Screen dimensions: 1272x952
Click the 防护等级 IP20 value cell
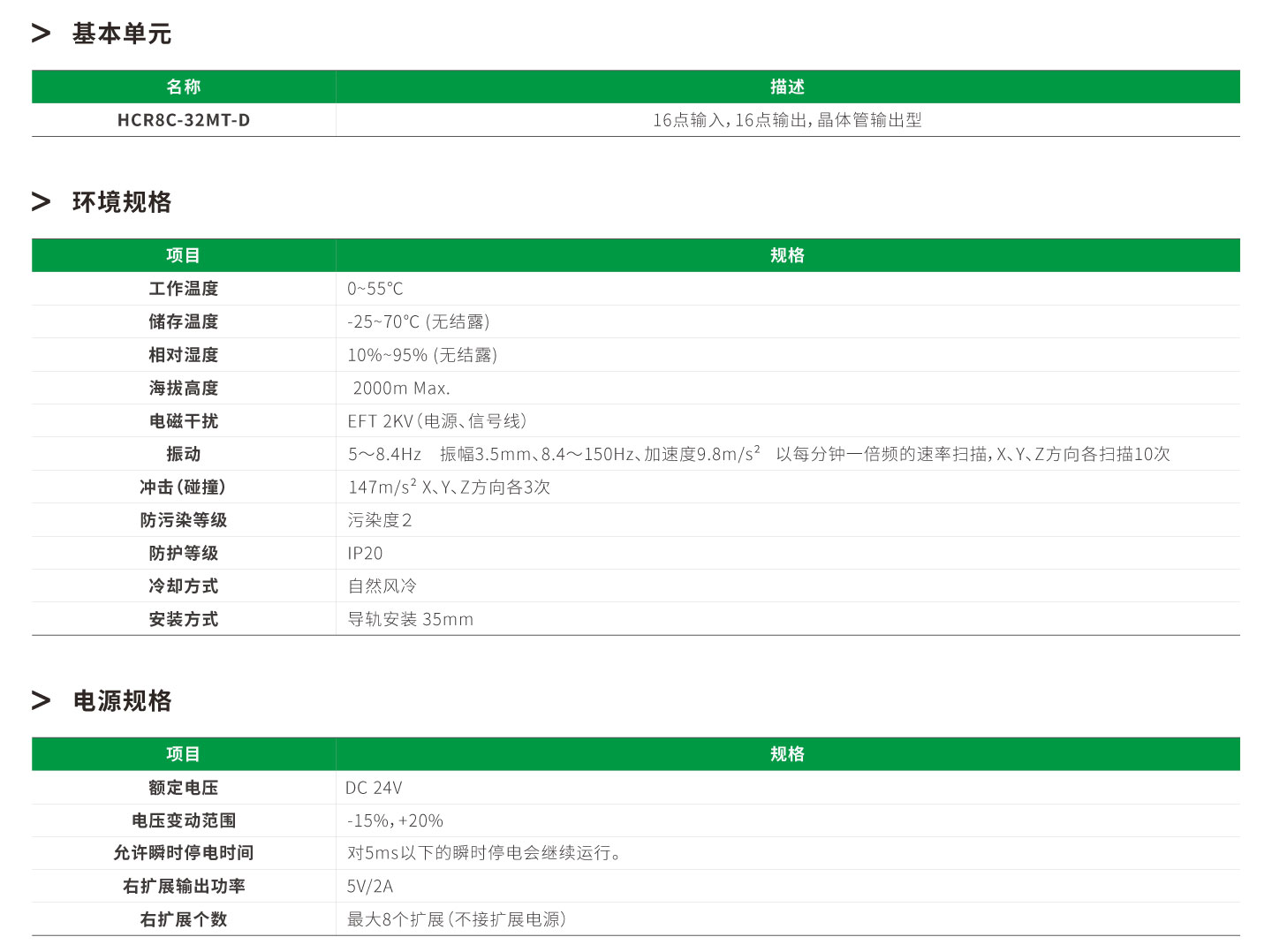tap(364, 553)
